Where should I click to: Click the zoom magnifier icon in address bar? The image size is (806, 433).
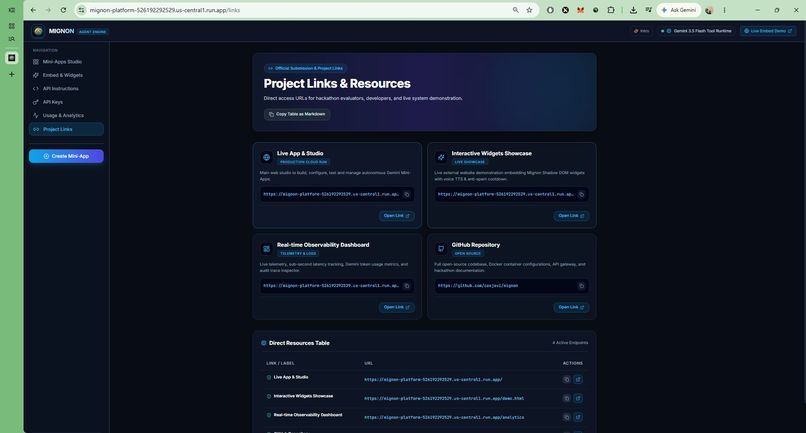(516, 10)
